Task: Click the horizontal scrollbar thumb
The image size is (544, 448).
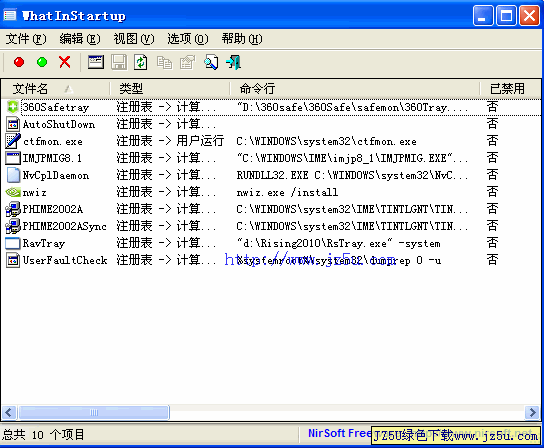Action: click(94, 413)
